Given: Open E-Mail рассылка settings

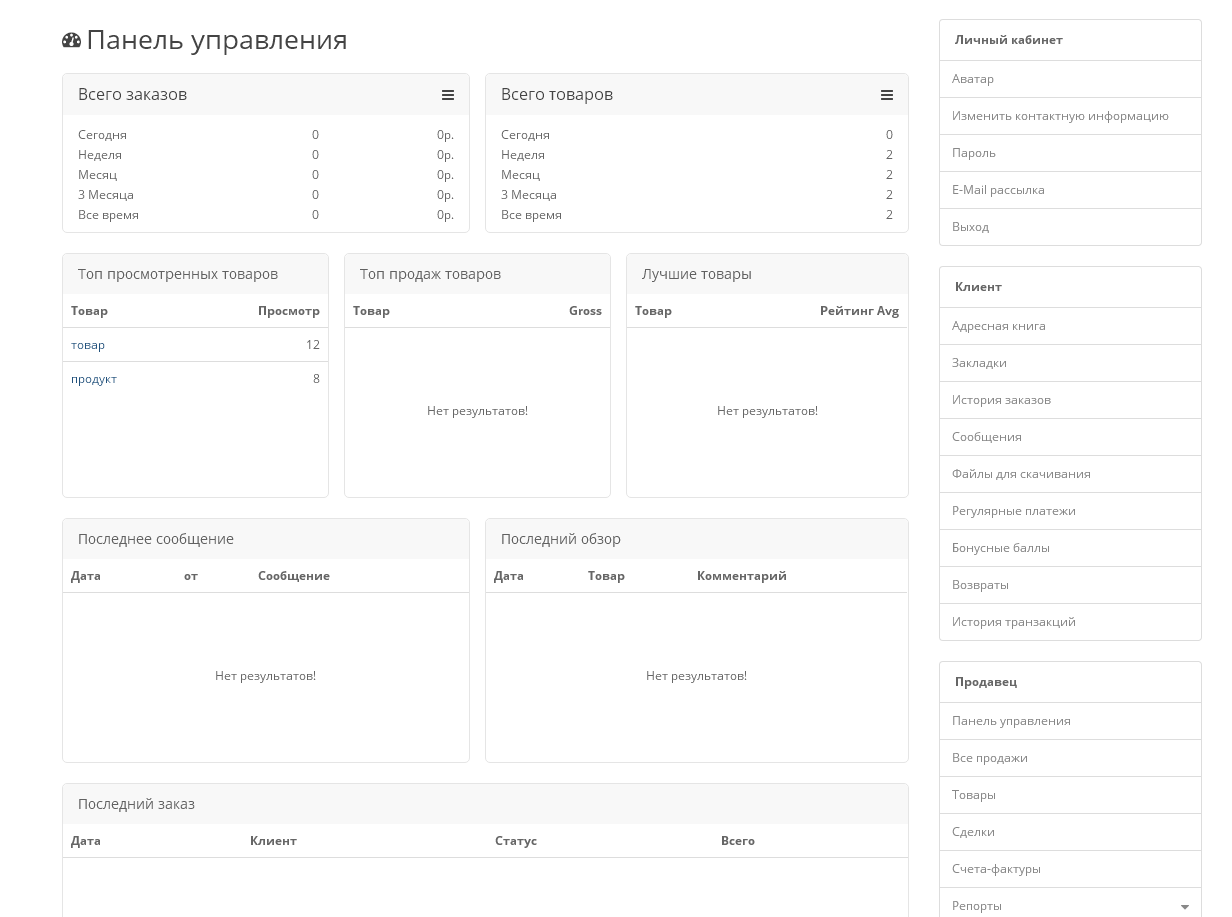Looking at the screenshot, I should [x=998, y=190].
